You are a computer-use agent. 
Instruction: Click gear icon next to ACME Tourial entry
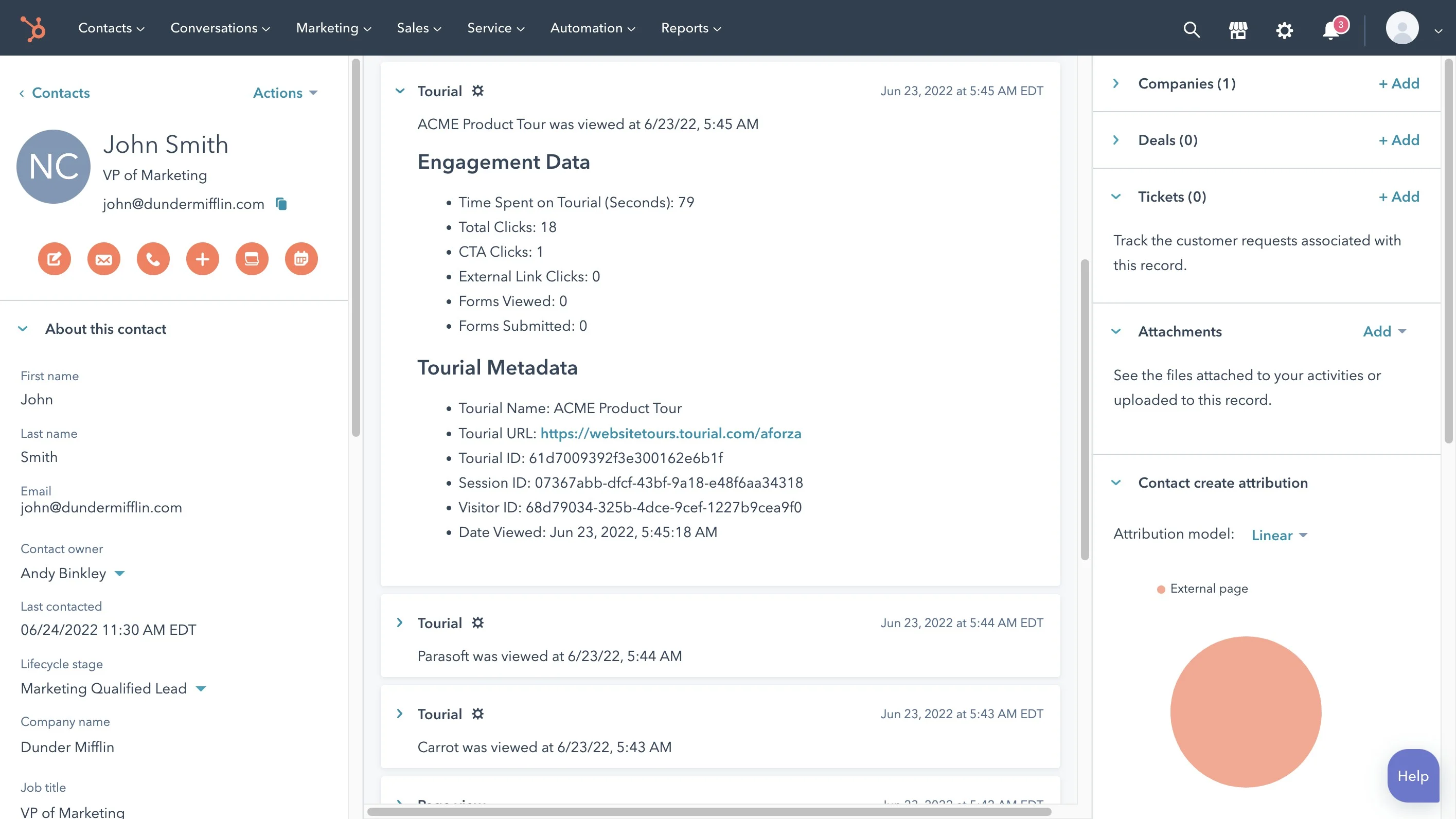[477, 91]
